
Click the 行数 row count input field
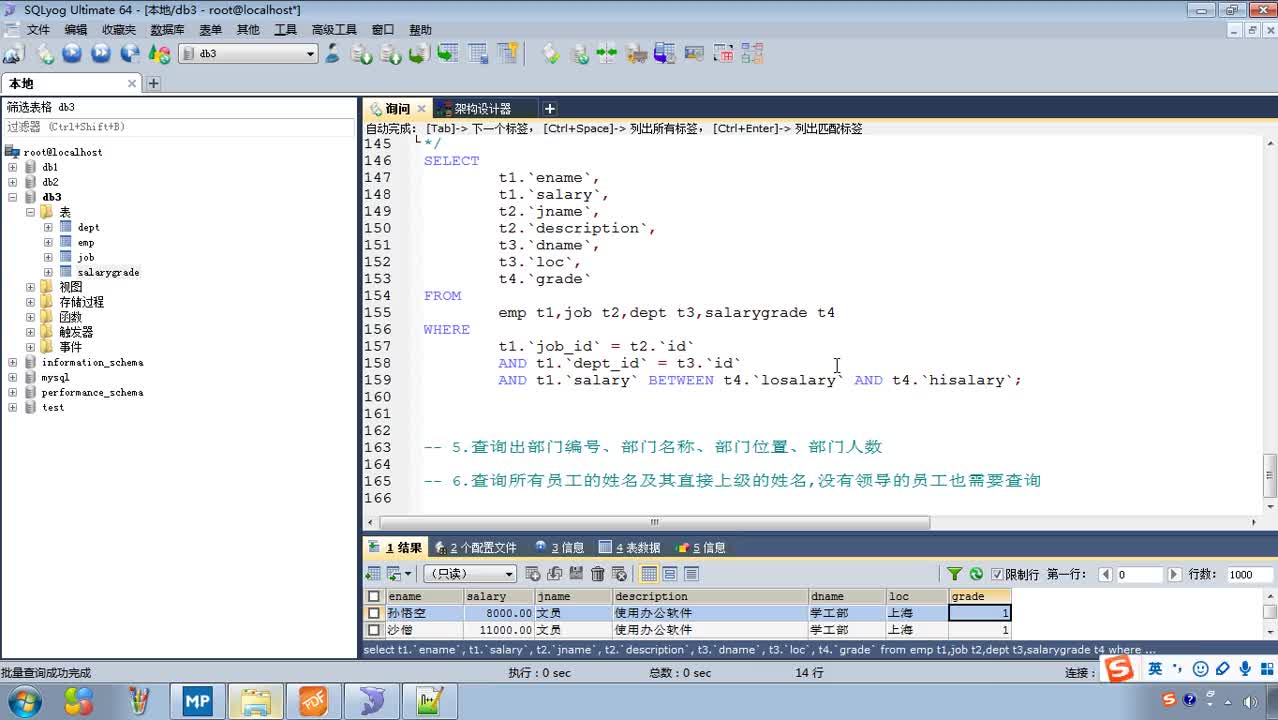click(1250, 574)
